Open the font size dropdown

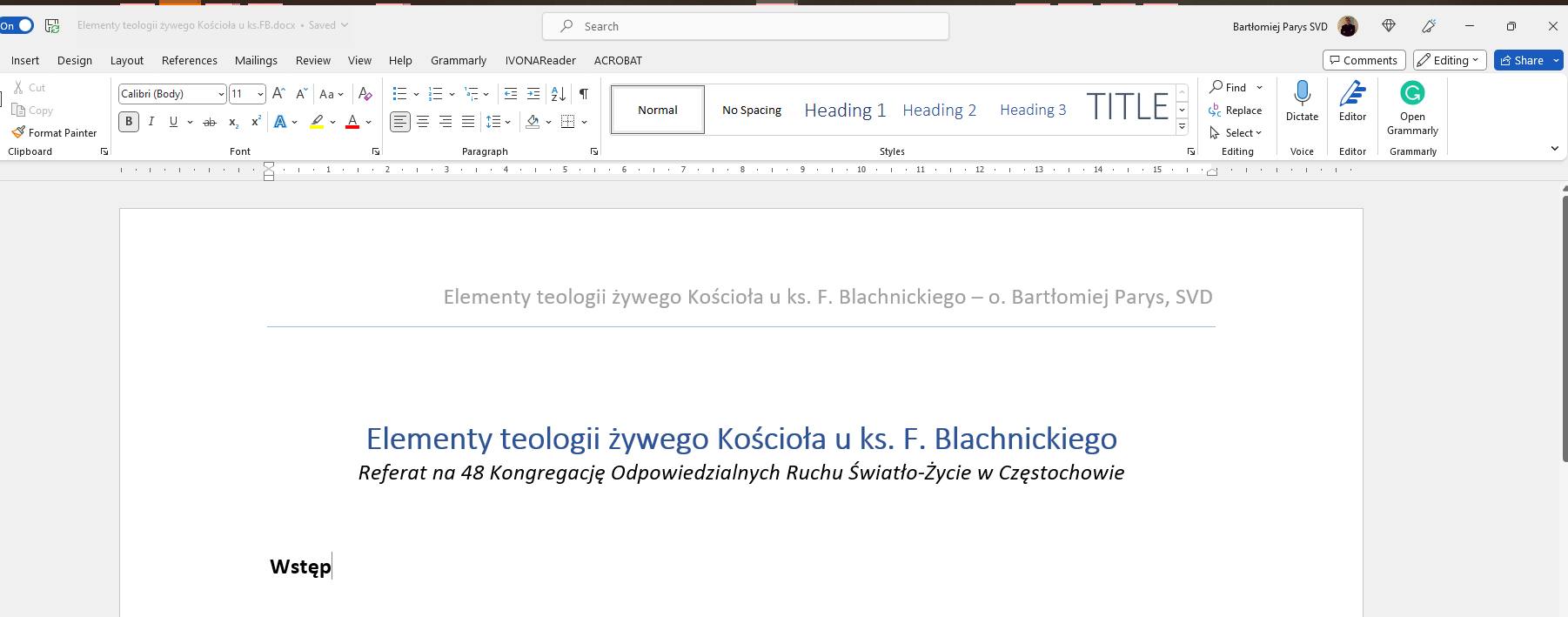[x=260, y=94]
